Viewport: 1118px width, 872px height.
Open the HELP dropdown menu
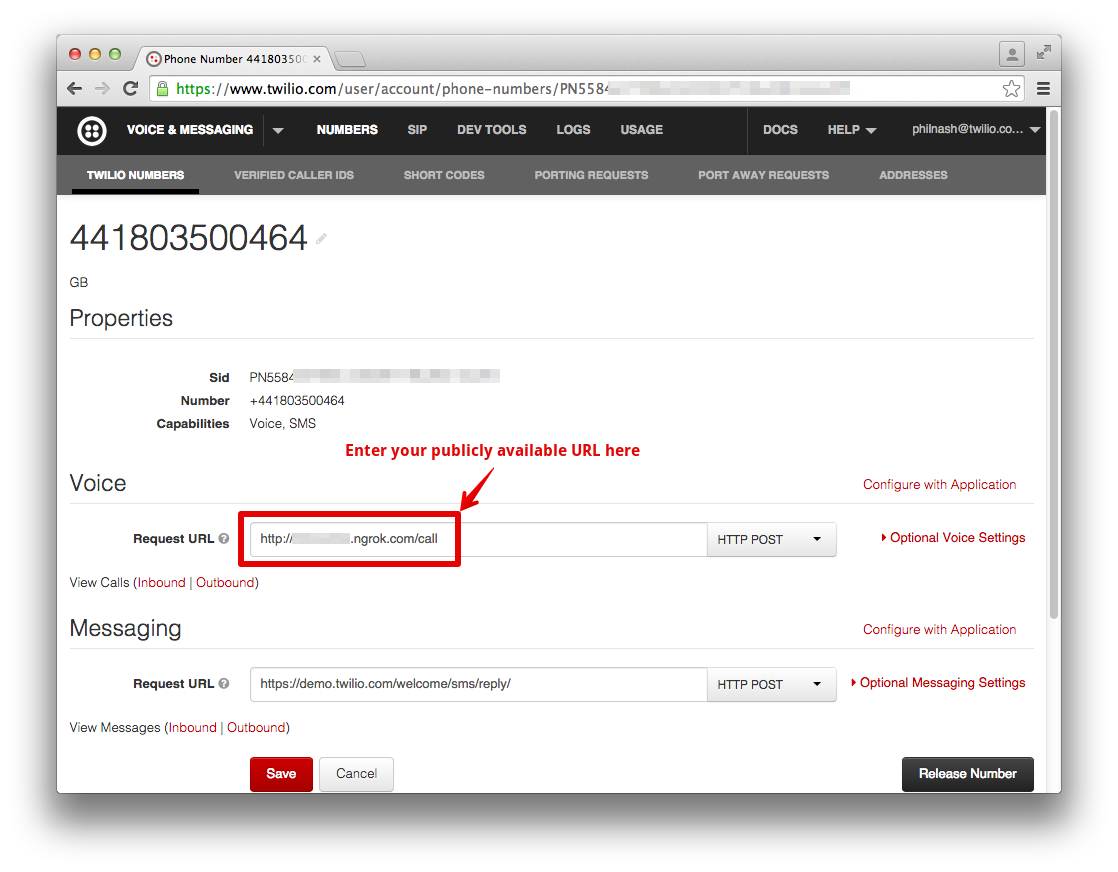[851, 130]
